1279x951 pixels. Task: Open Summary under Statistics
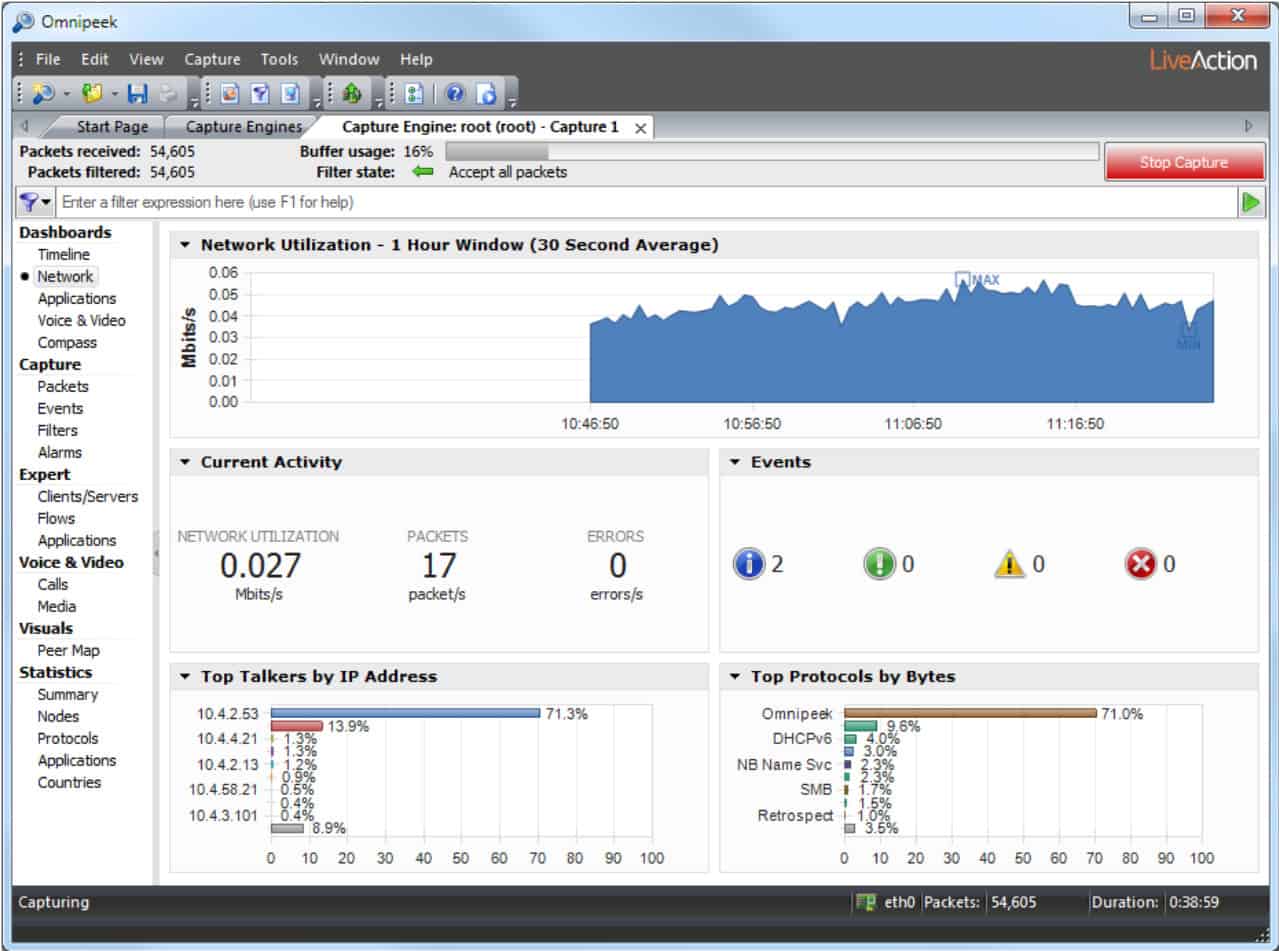pos(68,695)
